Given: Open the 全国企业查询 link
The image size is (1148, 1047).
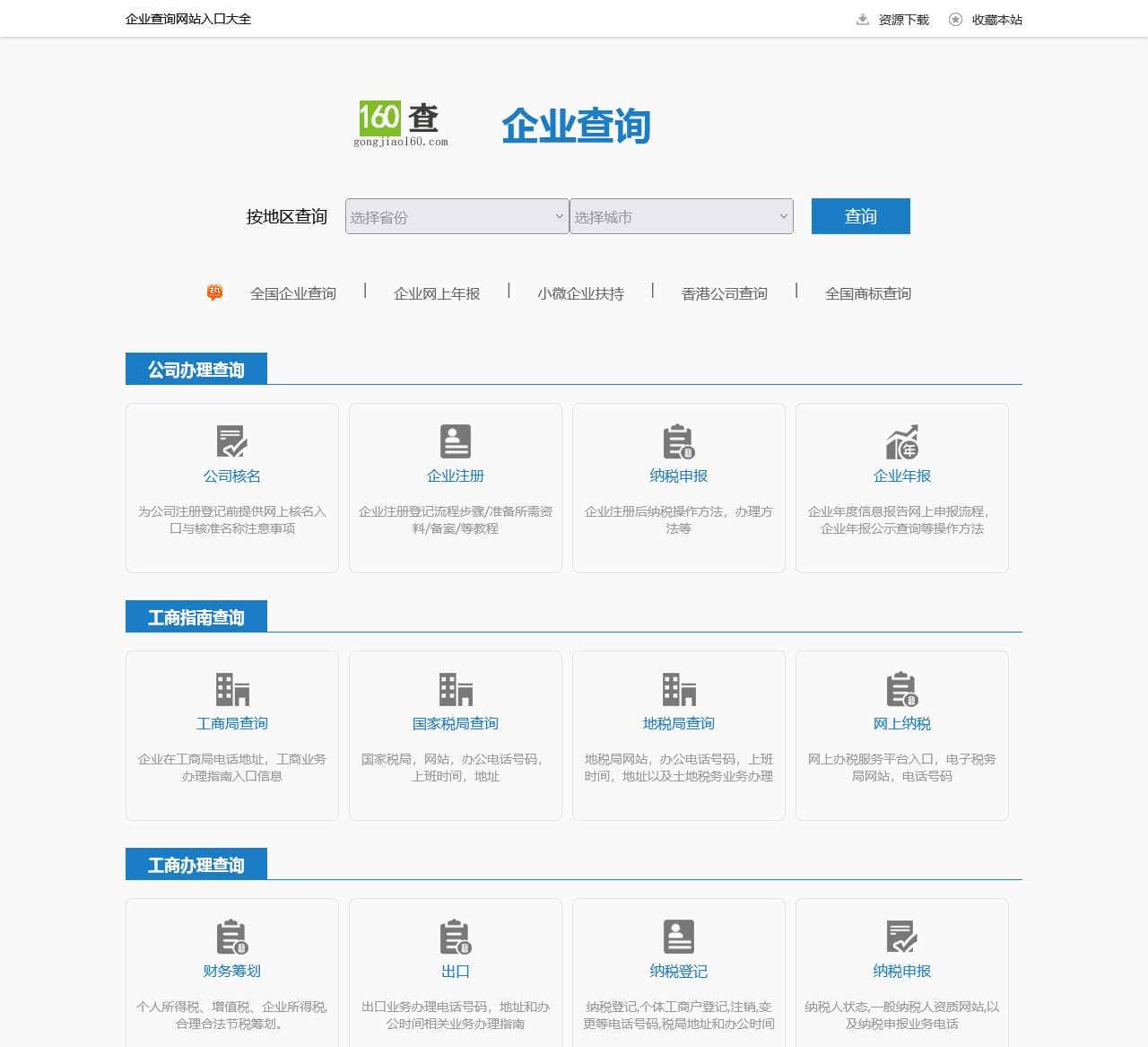Looking at the screenshot, I should click(293, 292).
